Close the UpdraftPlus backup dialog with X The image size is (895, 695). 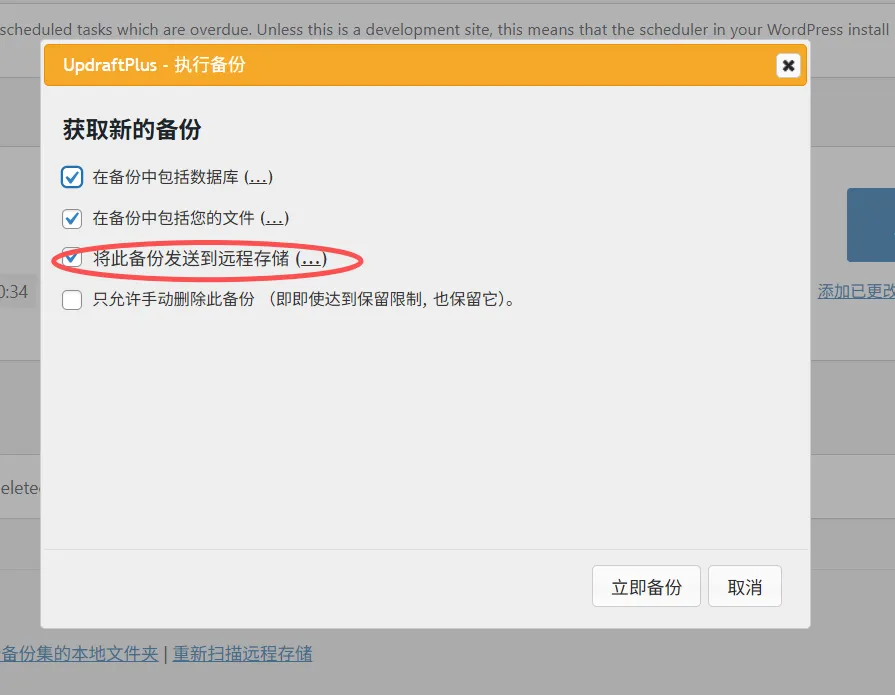[x=788, y=66]
